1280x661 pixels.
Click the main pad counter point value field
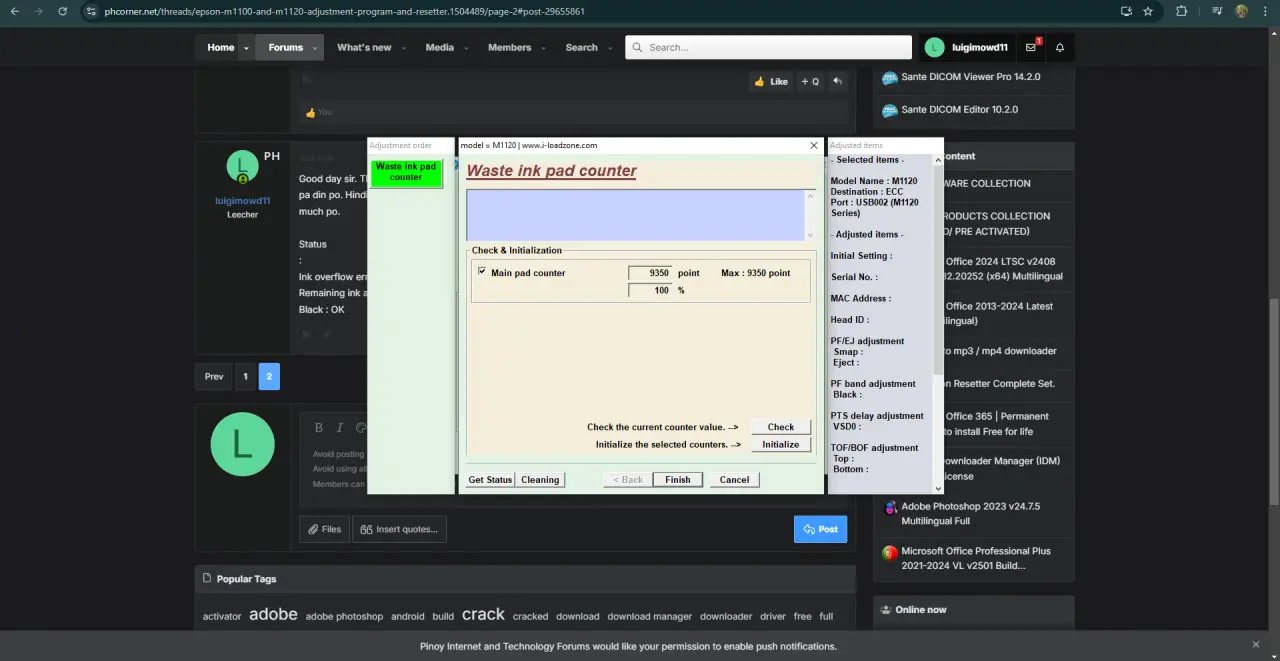(650, 273)
